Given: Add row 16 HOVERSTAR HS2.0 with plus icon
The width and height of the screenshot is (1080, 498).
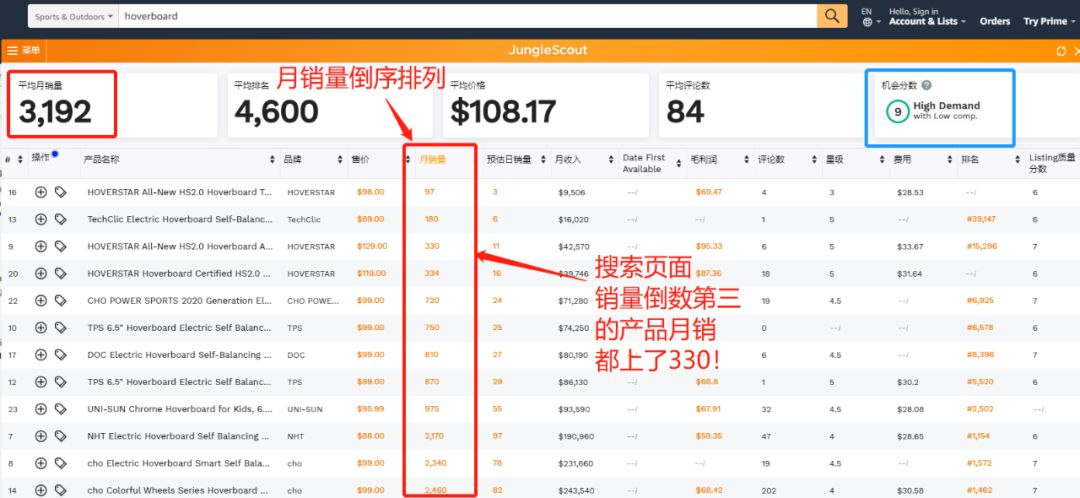Looking at the screenshot, I should 41,192.
